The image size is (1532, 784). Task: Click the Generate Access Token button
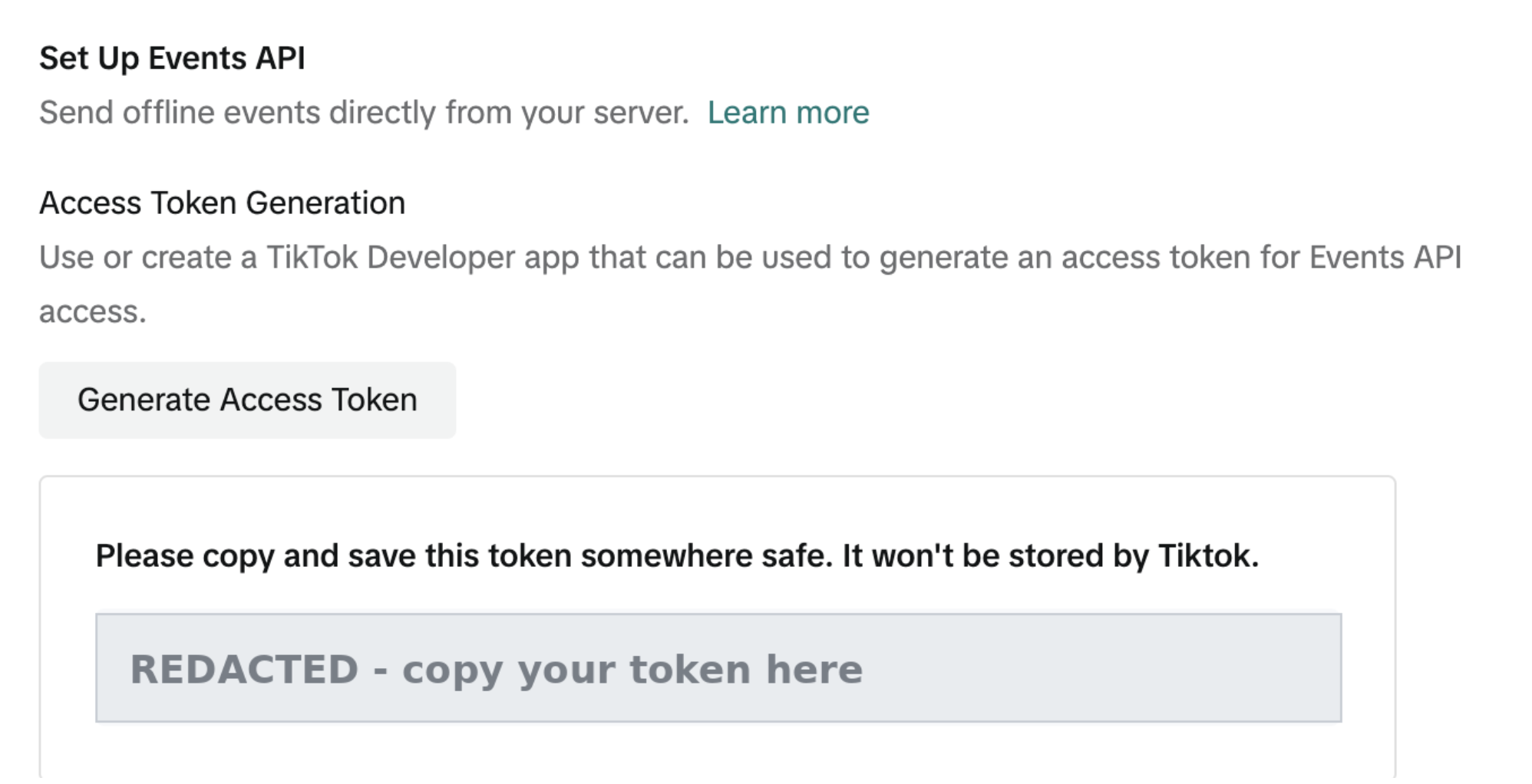[247, 400]
